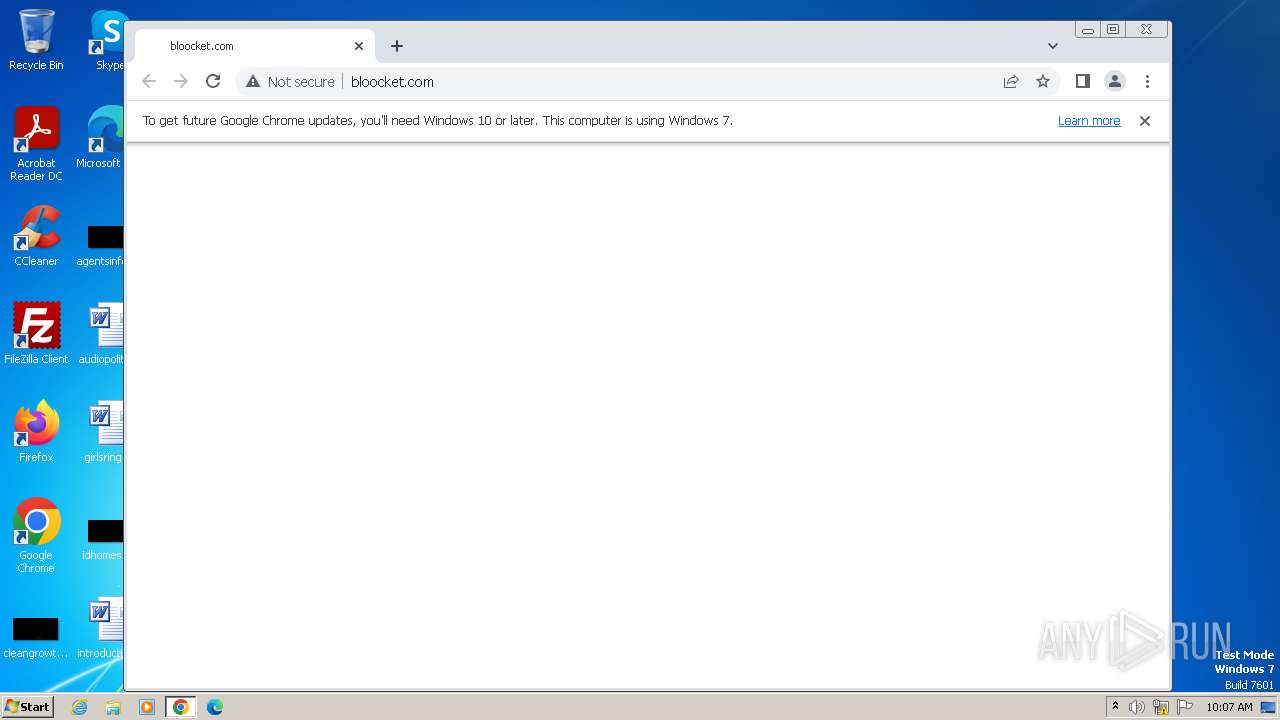The image size is (1280, 720).
Task: Open the cleangrowt desktop file
Action: 36,636
